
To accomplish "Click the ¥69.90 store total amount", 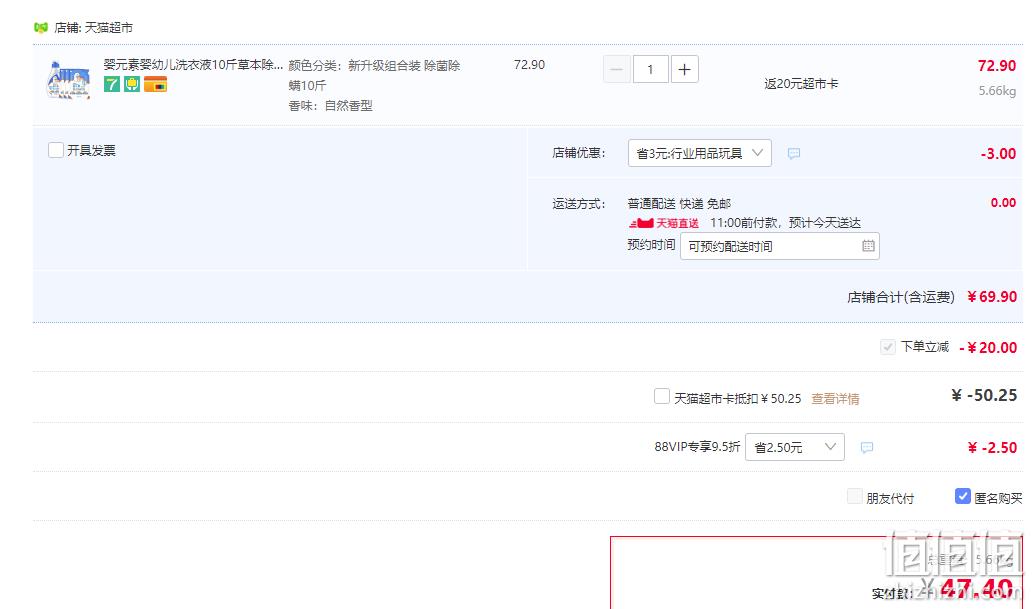I will point(992,297).
